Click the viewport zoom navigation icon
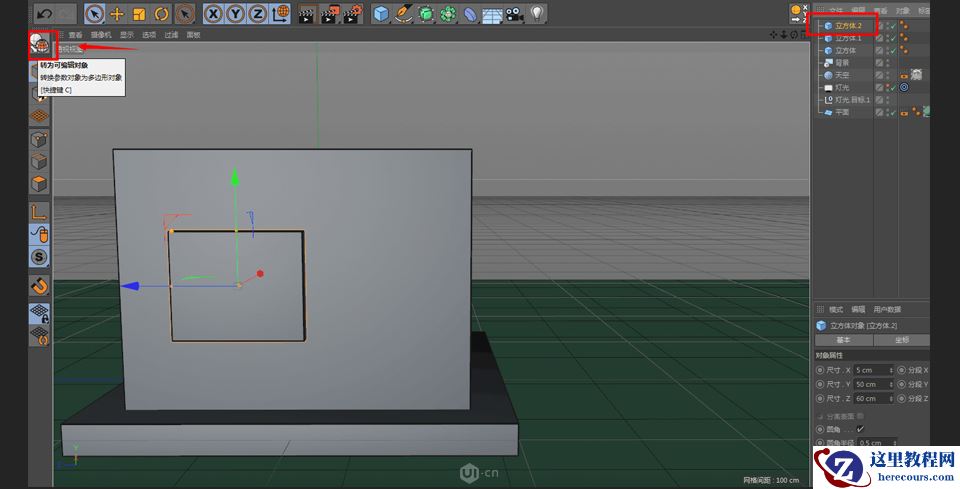 pyautogui.click(x=783, y=35)
